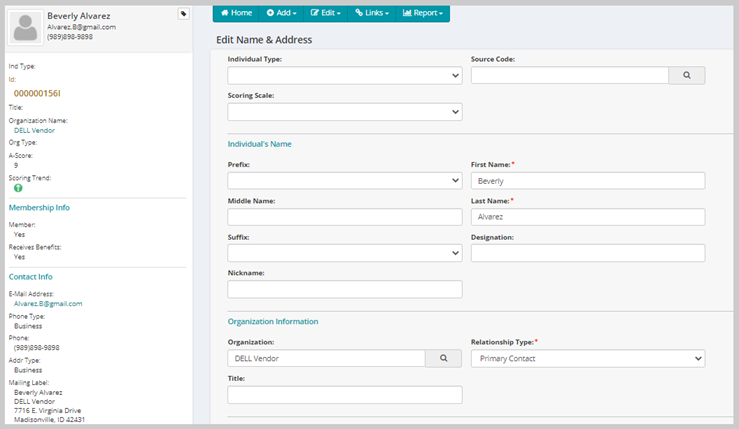Open the DELL Vendor organization link in sidebar
Image resolution: width=739 pixels, height=429 pixels.
pyautogui.click(x=34, y=131)
